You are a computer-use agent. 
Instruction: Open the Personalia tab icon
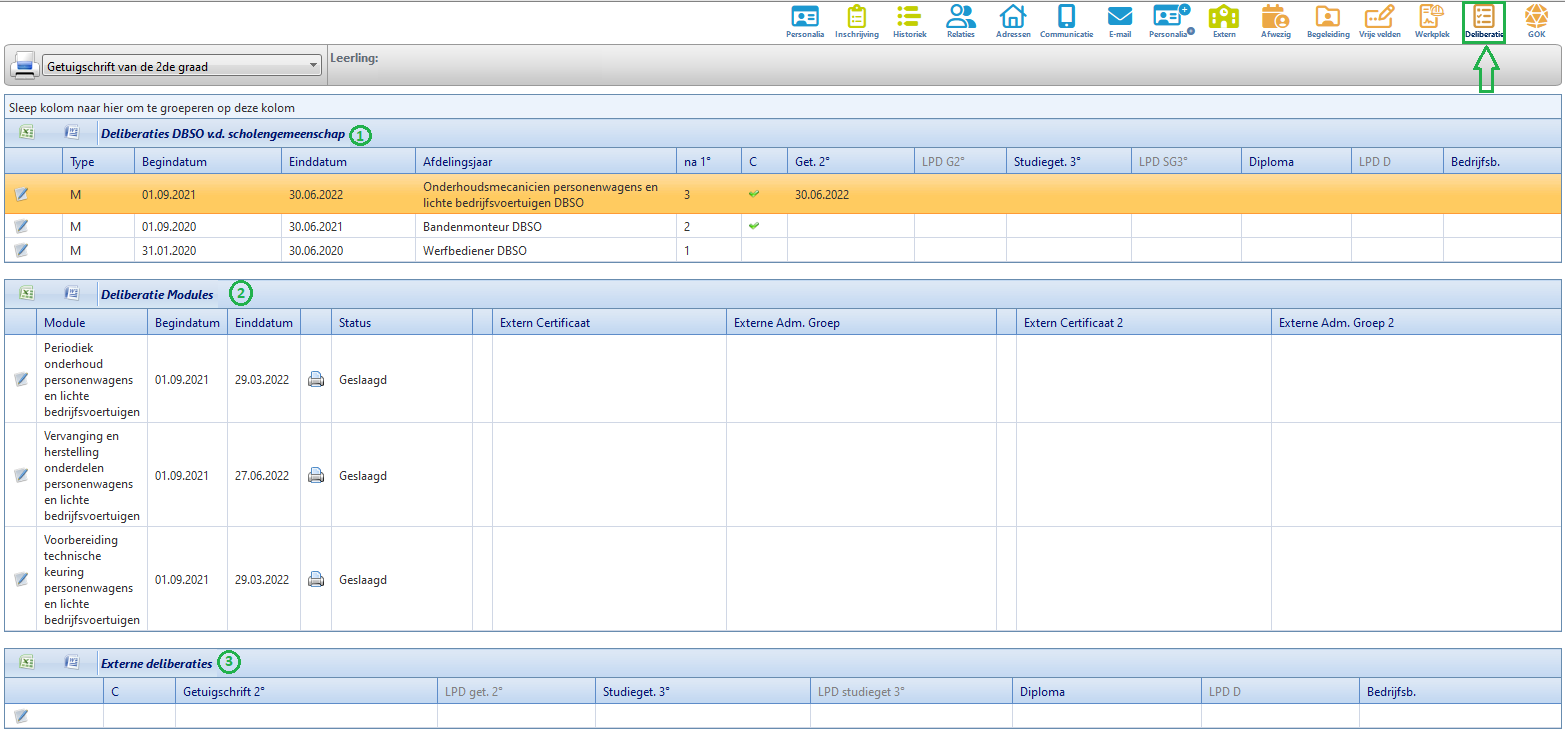tap(804, 17)
